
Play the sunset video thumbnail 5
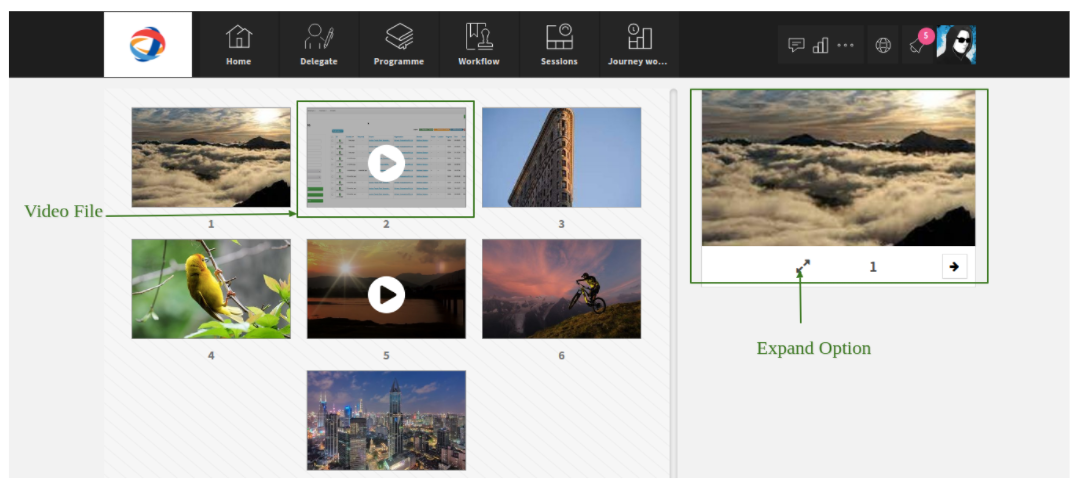click(386, 295)
